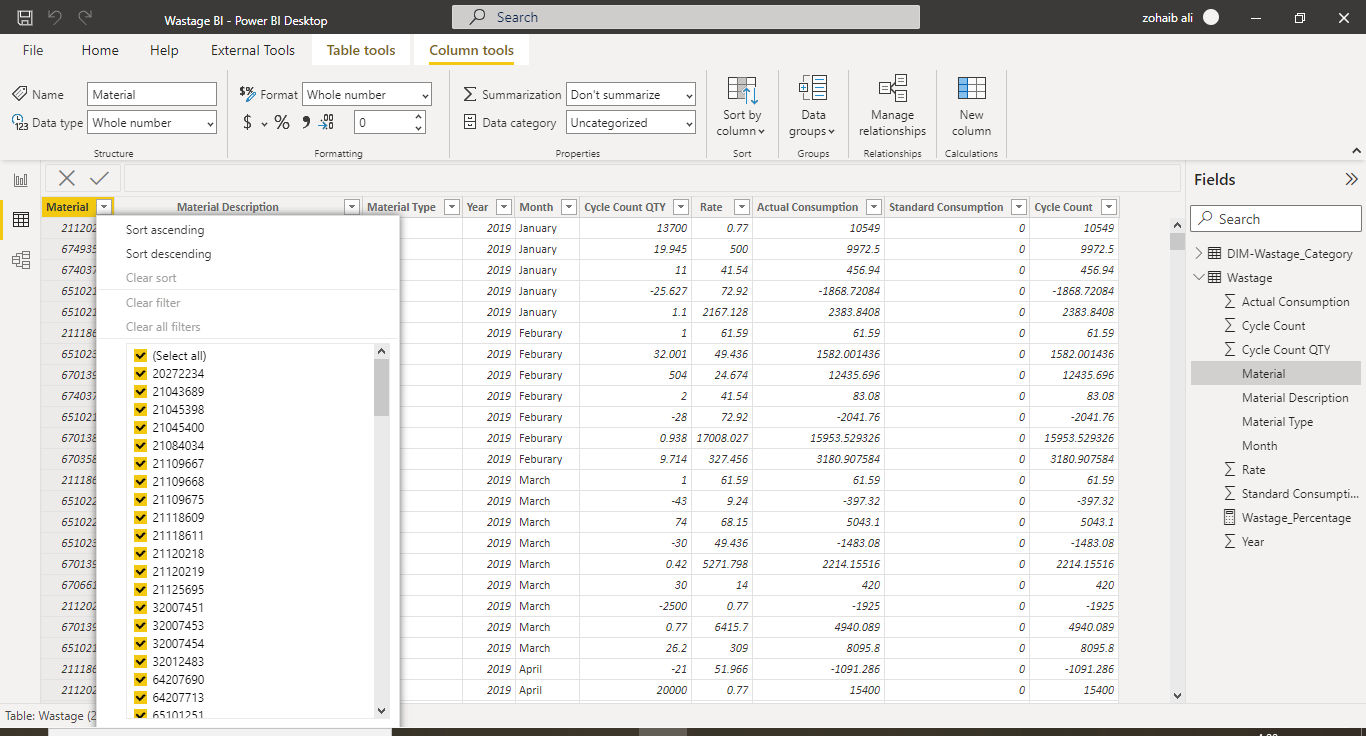Viewport: 1366px width, 736px height.
Task: Apply percentage format icon
Action: click(x=282, y=122)
